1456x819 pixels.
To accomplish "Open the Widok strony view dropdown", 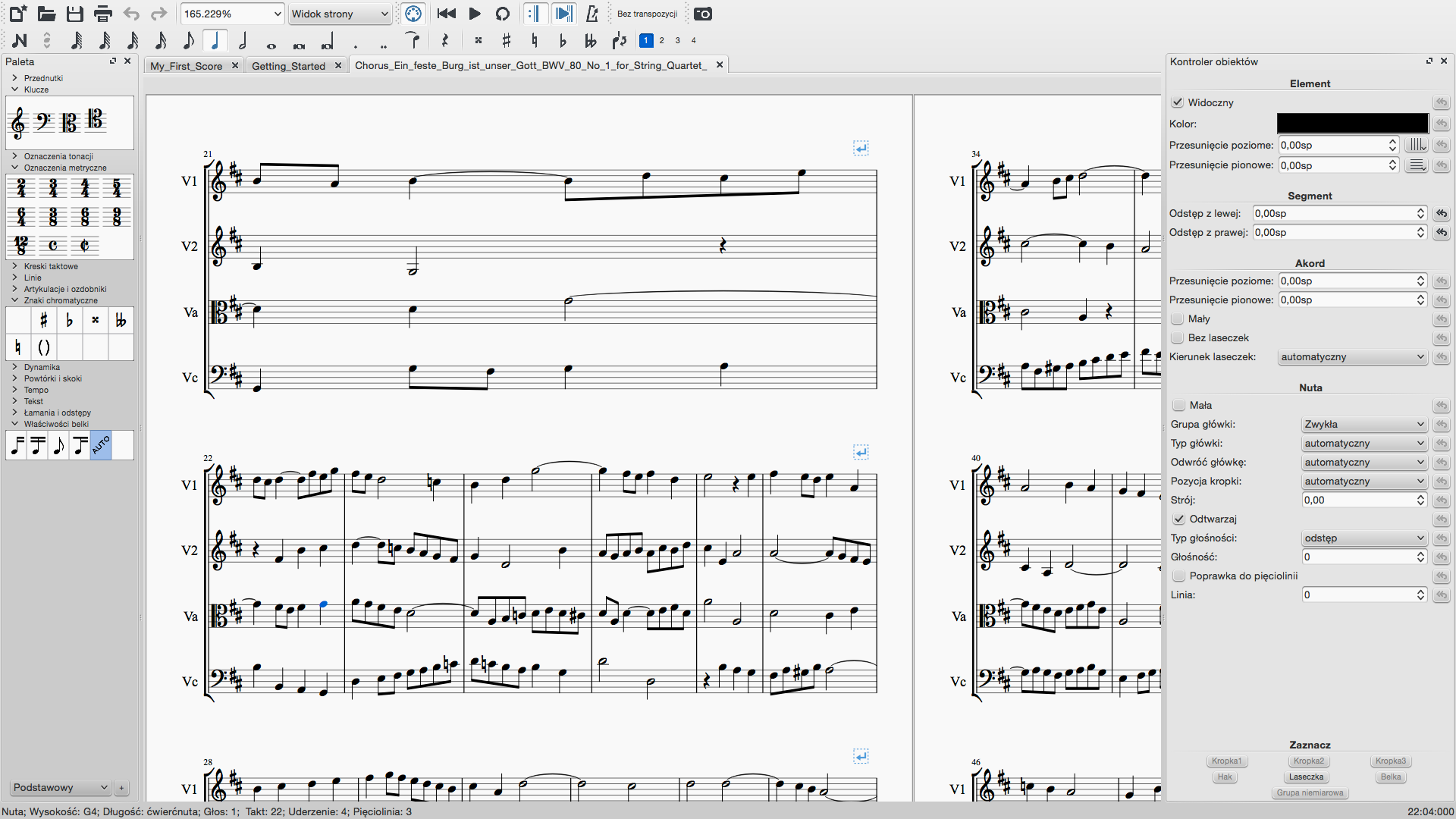I will tap(340, 14).
